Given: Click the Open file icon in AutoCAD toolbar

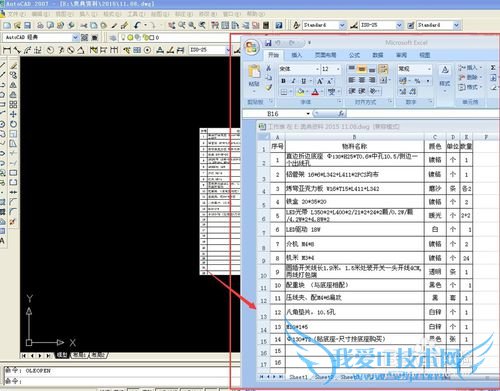Looking at the screenshot, I should pyautogui.click(x=17, y=25).
